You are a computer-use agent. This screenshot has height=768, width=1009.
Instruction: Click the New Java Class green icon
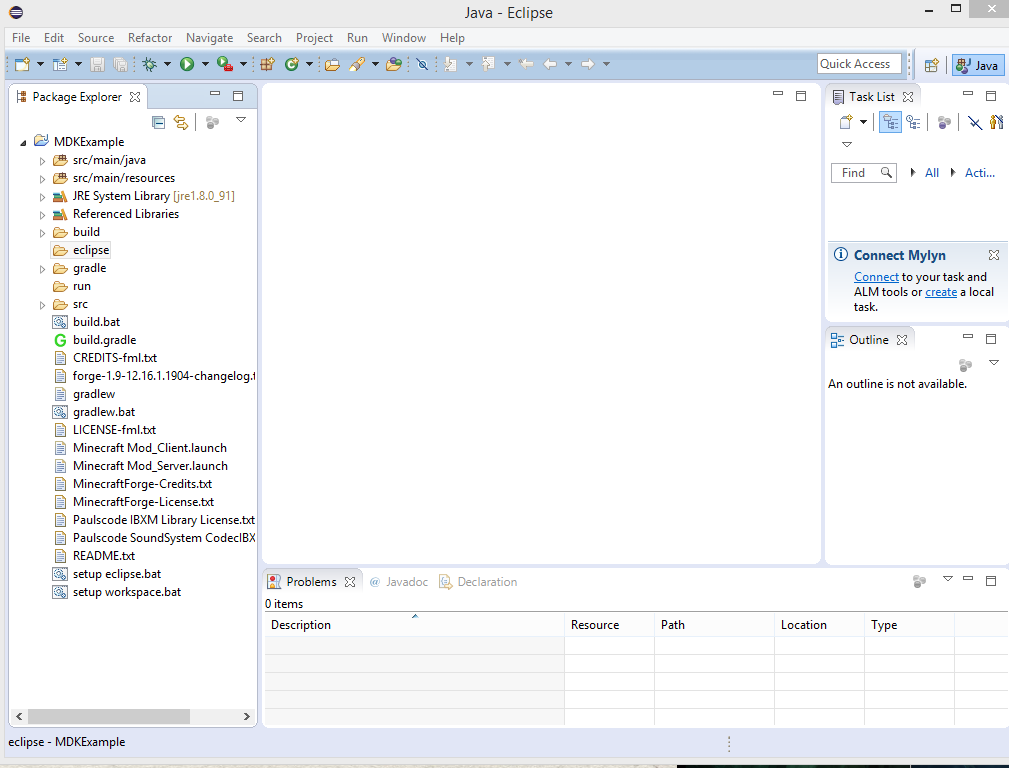click(292, 64)
